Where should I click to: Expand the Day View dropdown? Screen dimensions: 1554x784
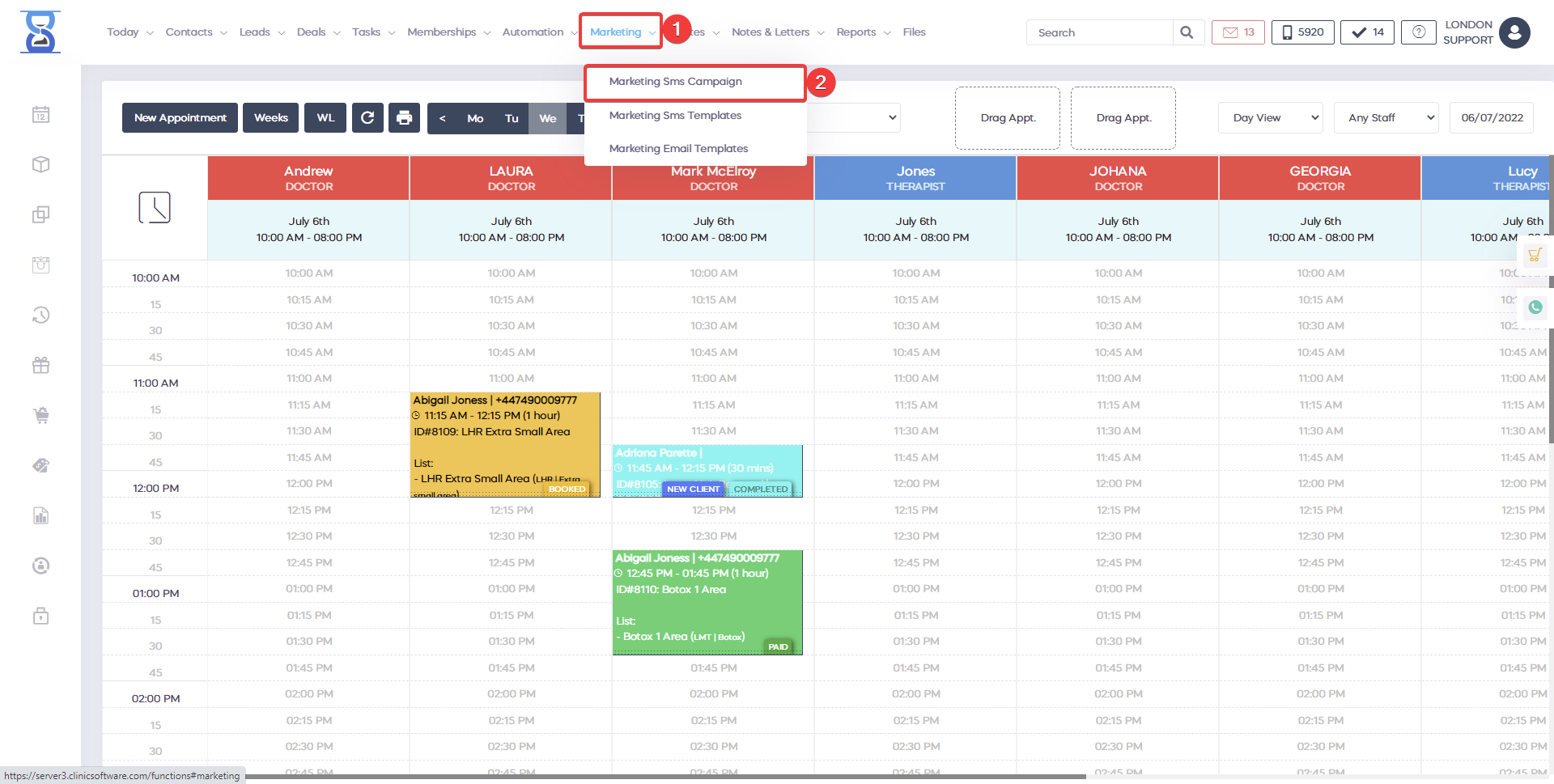[x=1270, y=118]
